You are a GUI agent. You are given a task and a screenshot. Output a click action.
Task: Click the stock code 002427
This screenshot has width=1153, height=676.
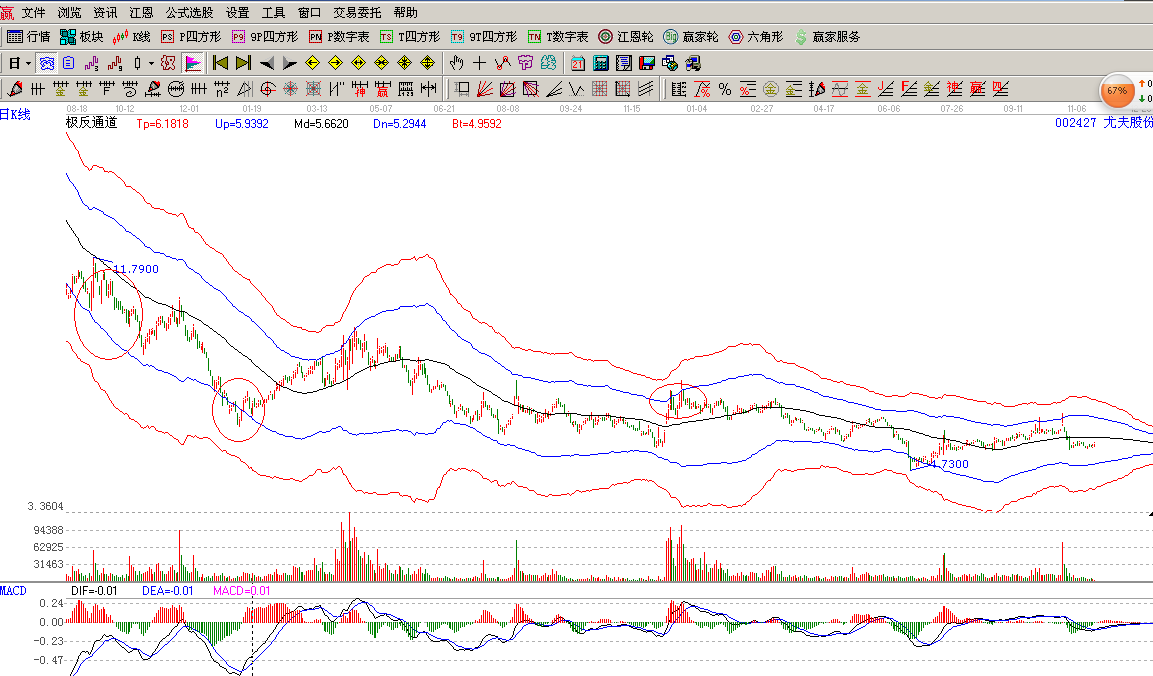click(x=1078, y=120)
